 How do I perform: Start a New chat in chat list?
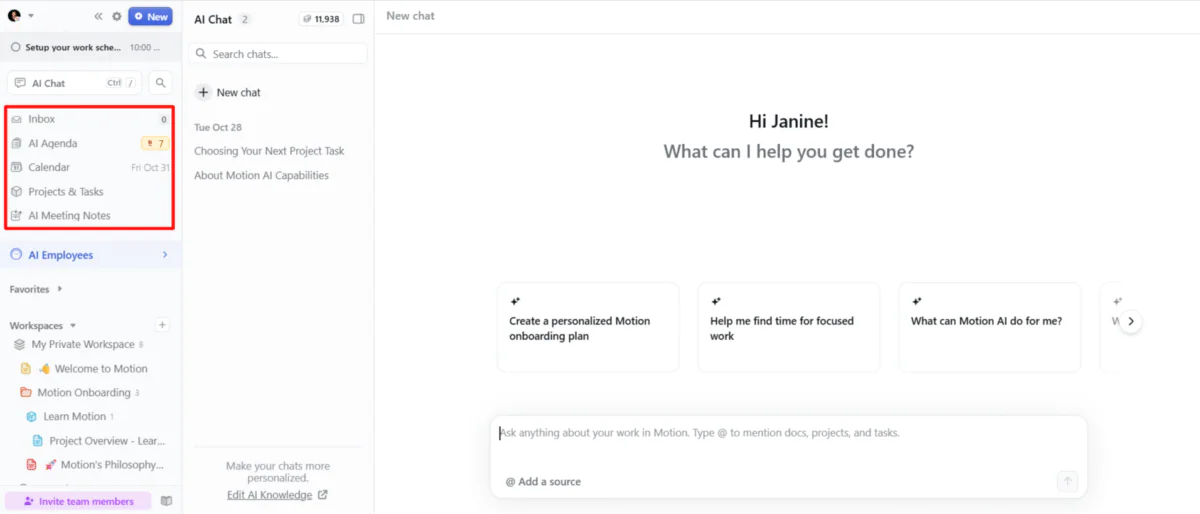pos(228,92)
